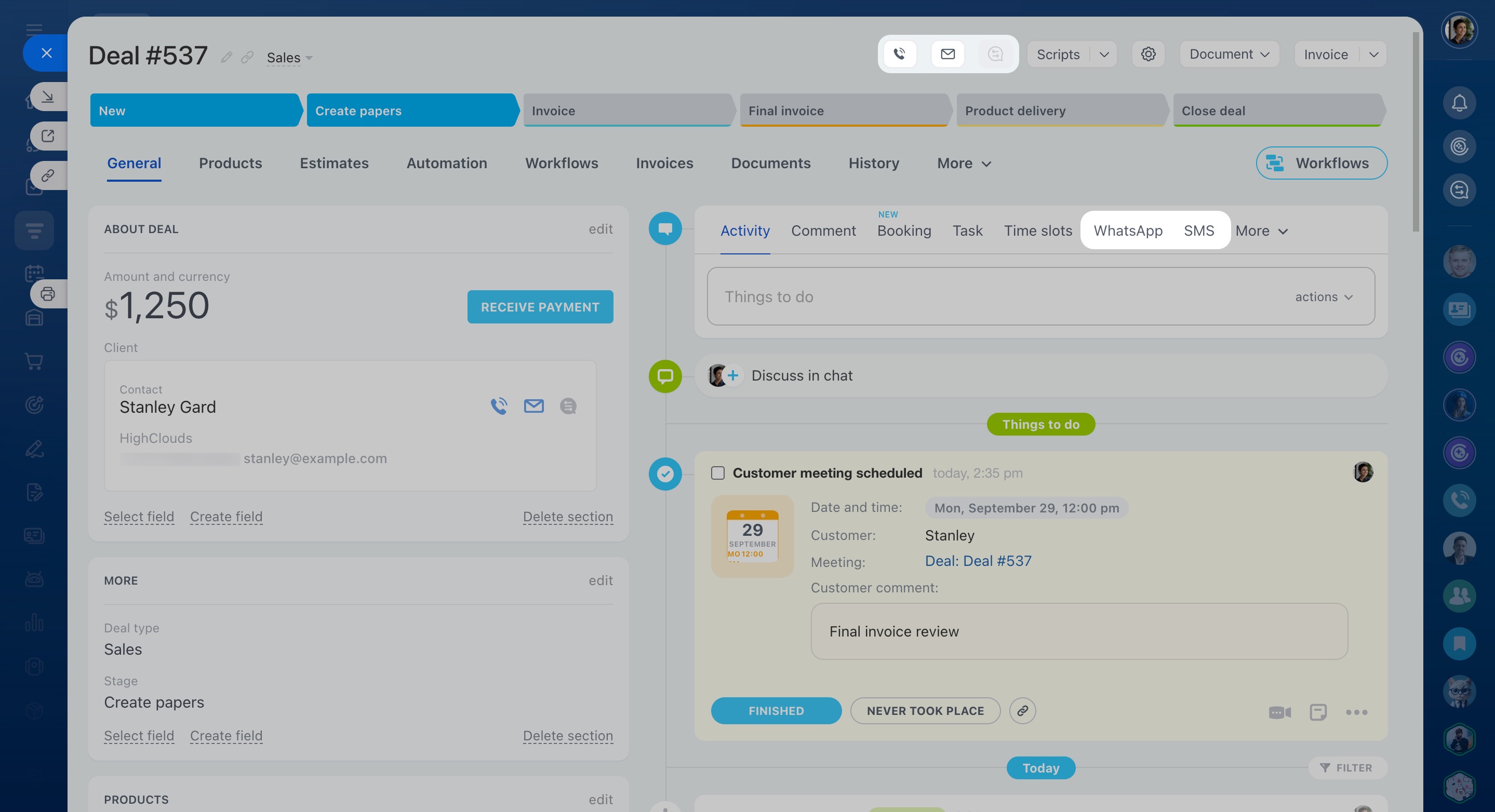
Task: Edit deal title with pencil icon
Action: [226, 58]
